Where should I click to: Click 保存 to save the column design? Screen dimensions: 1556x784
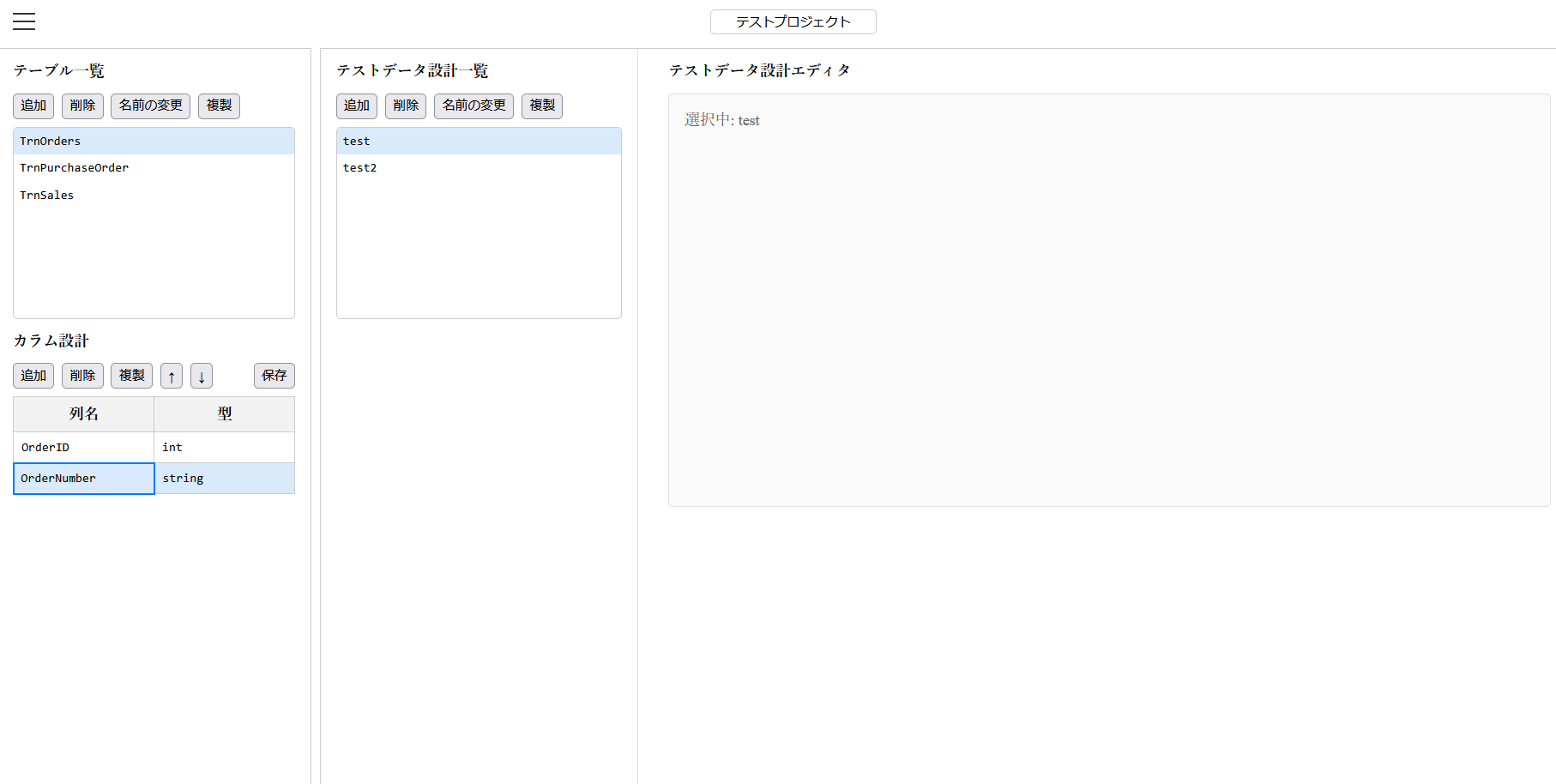[x=274, y=376]
